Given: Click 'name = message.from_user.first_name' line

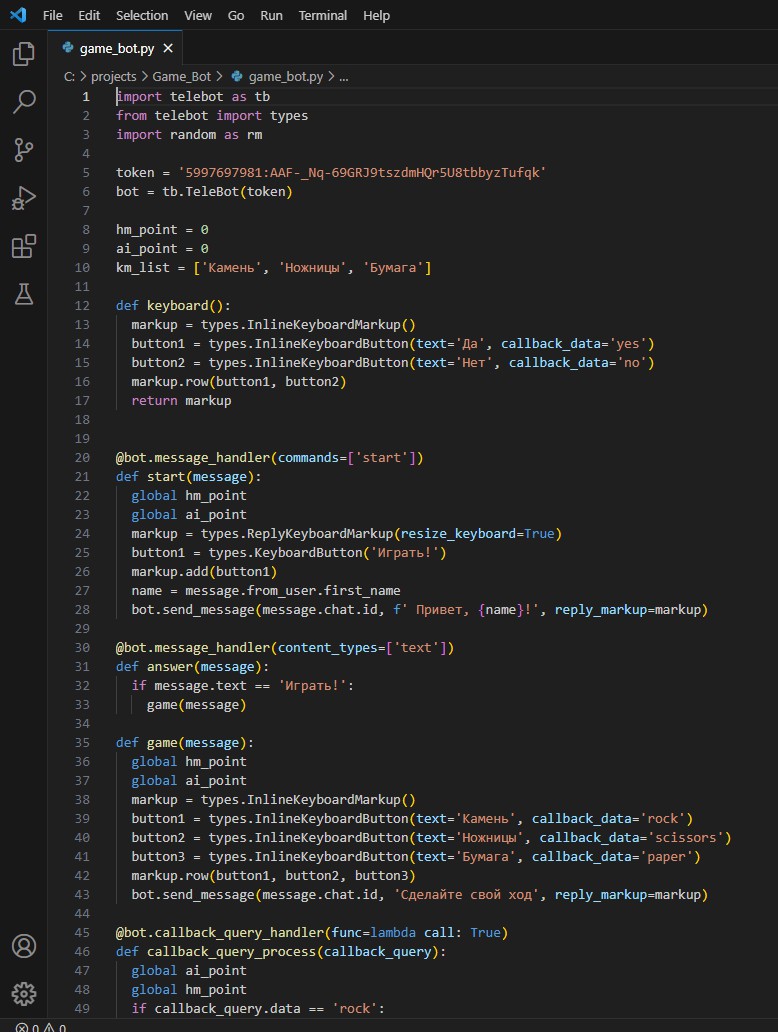Looking at the screenshot, I should point(266,590).
